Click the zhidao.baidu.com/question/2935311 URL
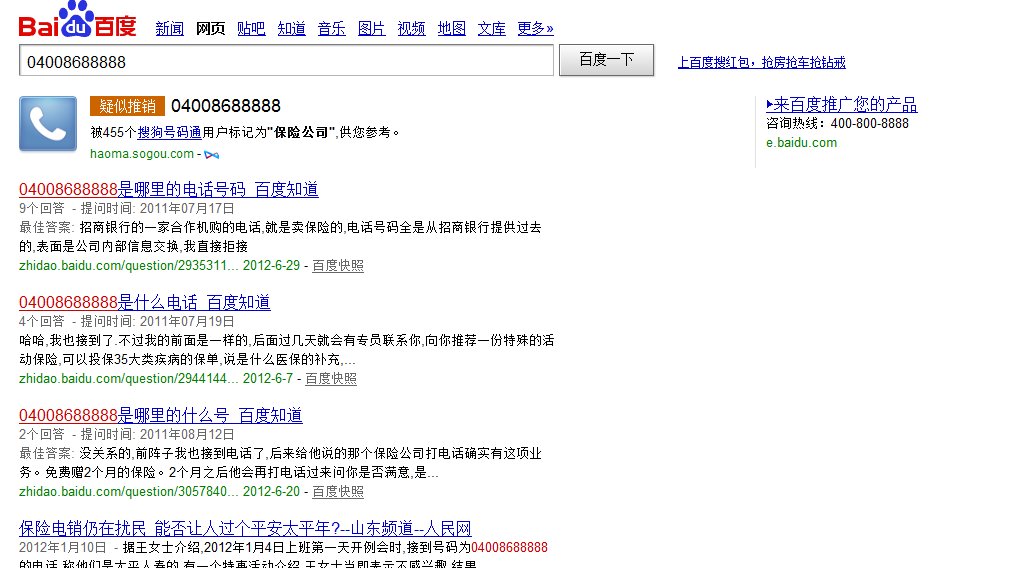Screen dimensions: 1033x568 point(128,266)
